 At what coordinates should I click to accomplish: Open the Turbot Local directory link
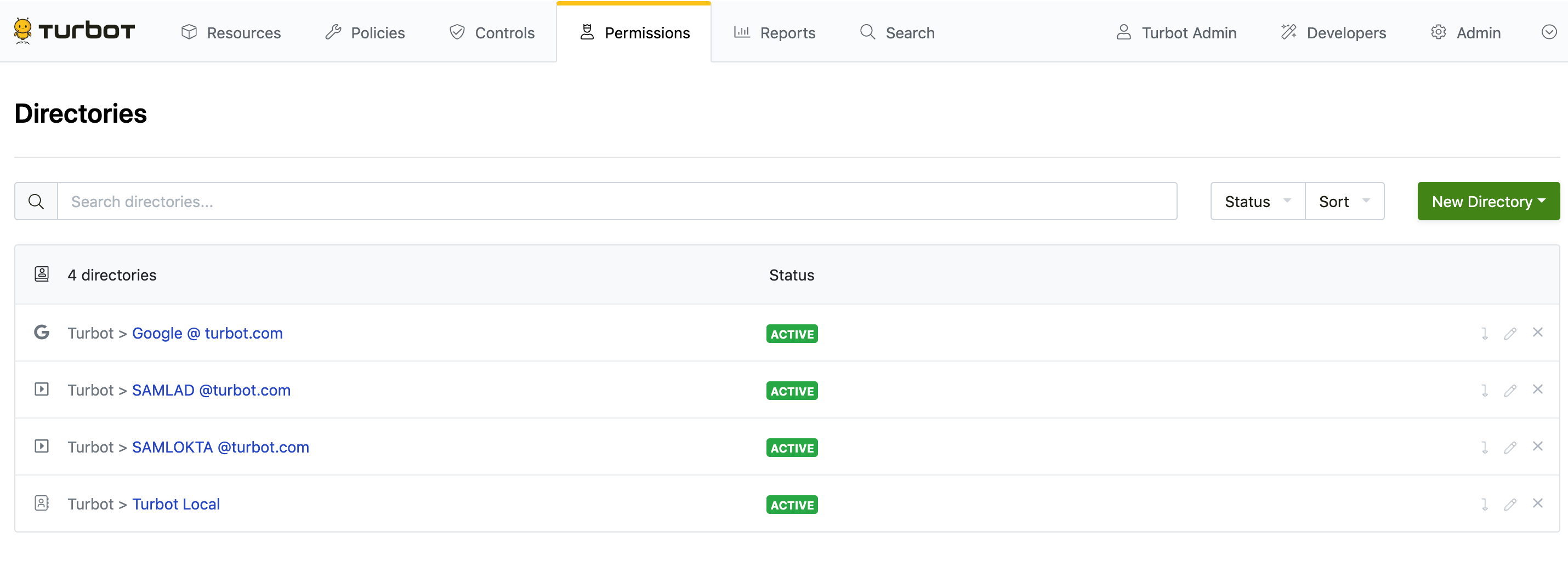point(176,505)
